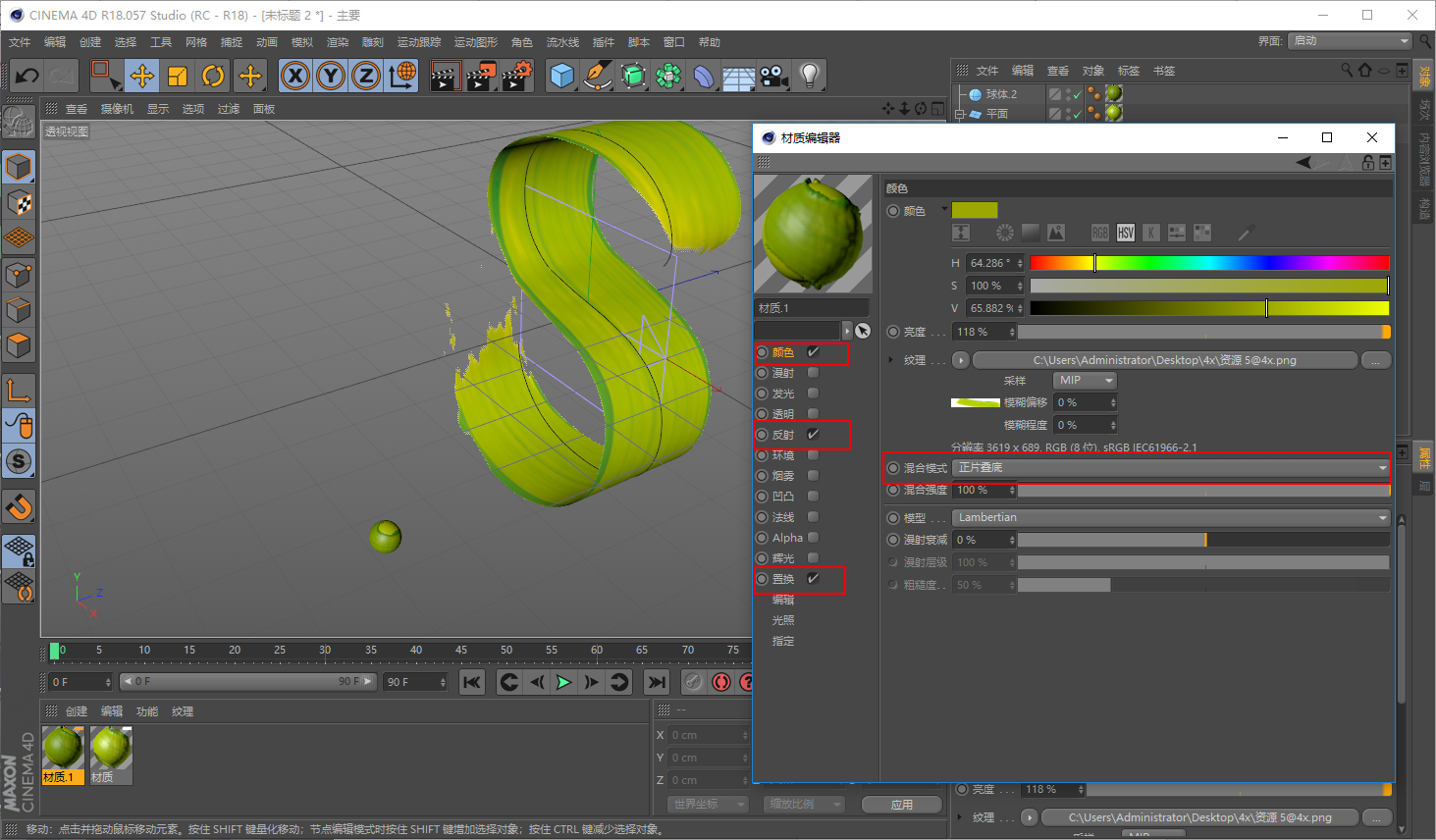Add a camera object

tap(774, 76)
